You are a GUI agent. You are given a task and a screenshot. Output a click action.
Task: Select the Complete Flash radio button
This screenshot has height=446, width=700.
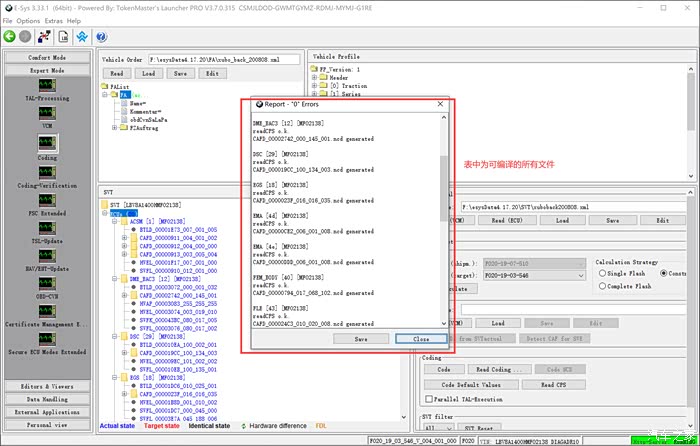pyautogui.click(x=601, y=286)
